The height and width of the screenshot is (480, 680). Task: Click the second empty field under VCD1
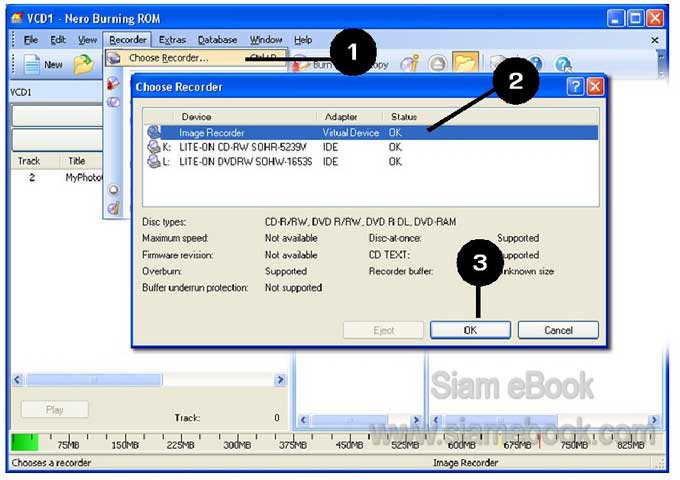(57, 140)
